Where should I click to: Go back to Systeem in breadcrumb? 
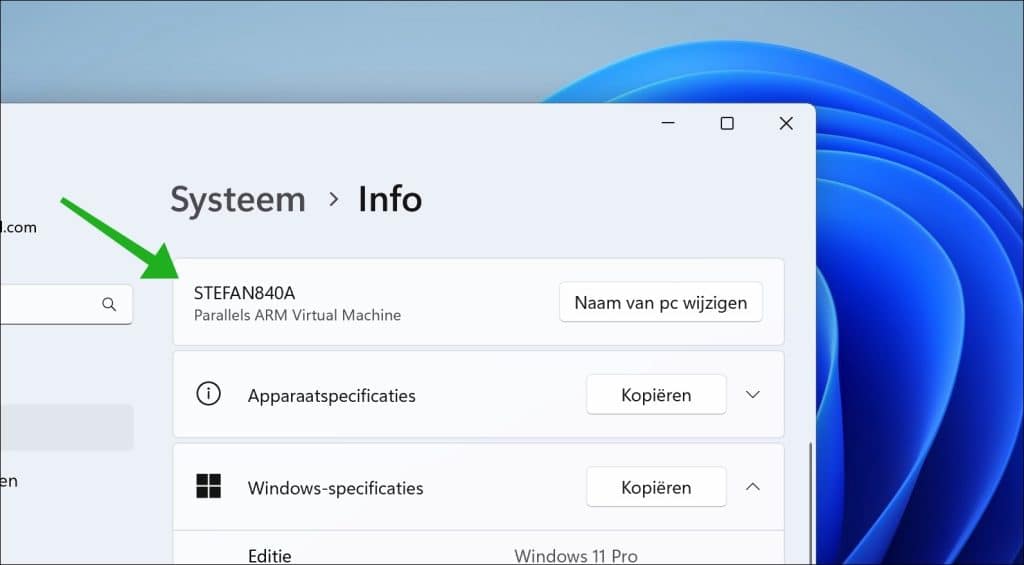(x=238, y=200)
